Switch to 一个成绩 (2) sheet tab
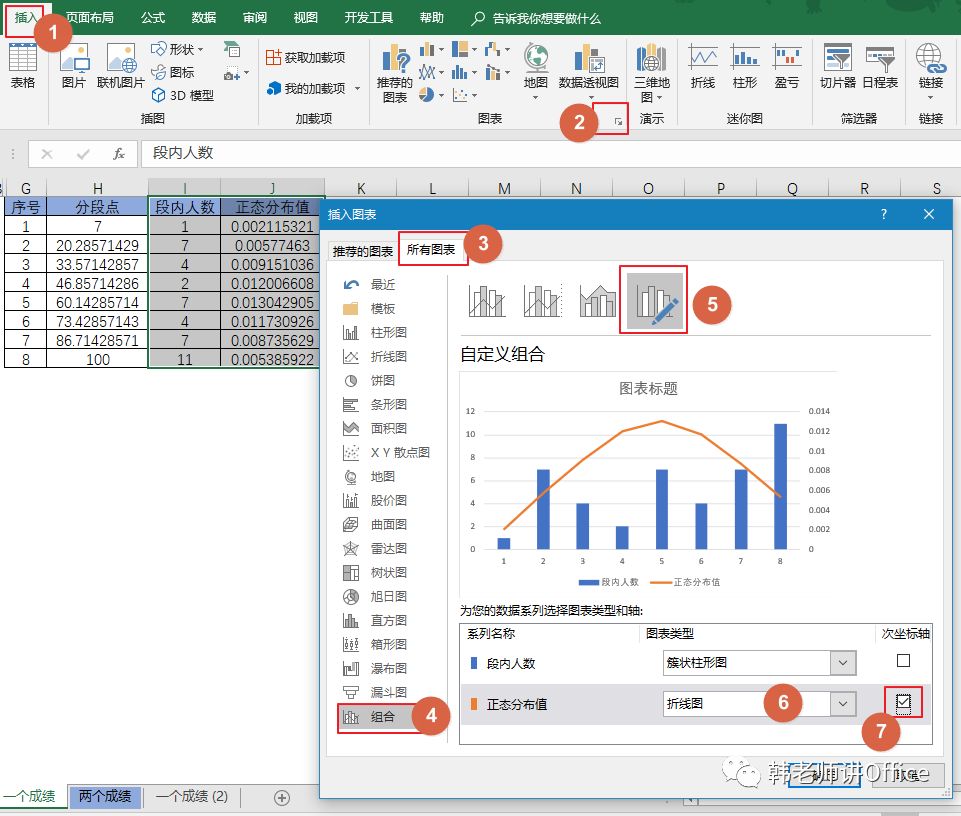Screen dimensions: 961x816 [x=192, y=796]
